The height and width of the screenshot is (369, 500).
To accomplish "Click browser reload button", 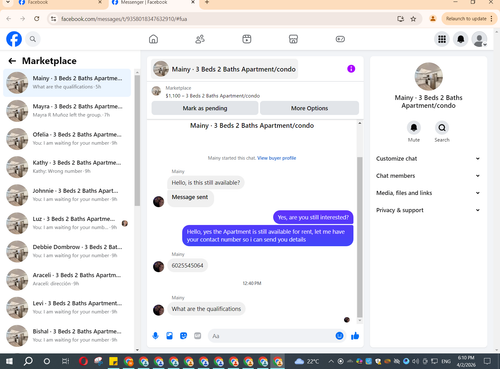I will (x=37, y=19).
